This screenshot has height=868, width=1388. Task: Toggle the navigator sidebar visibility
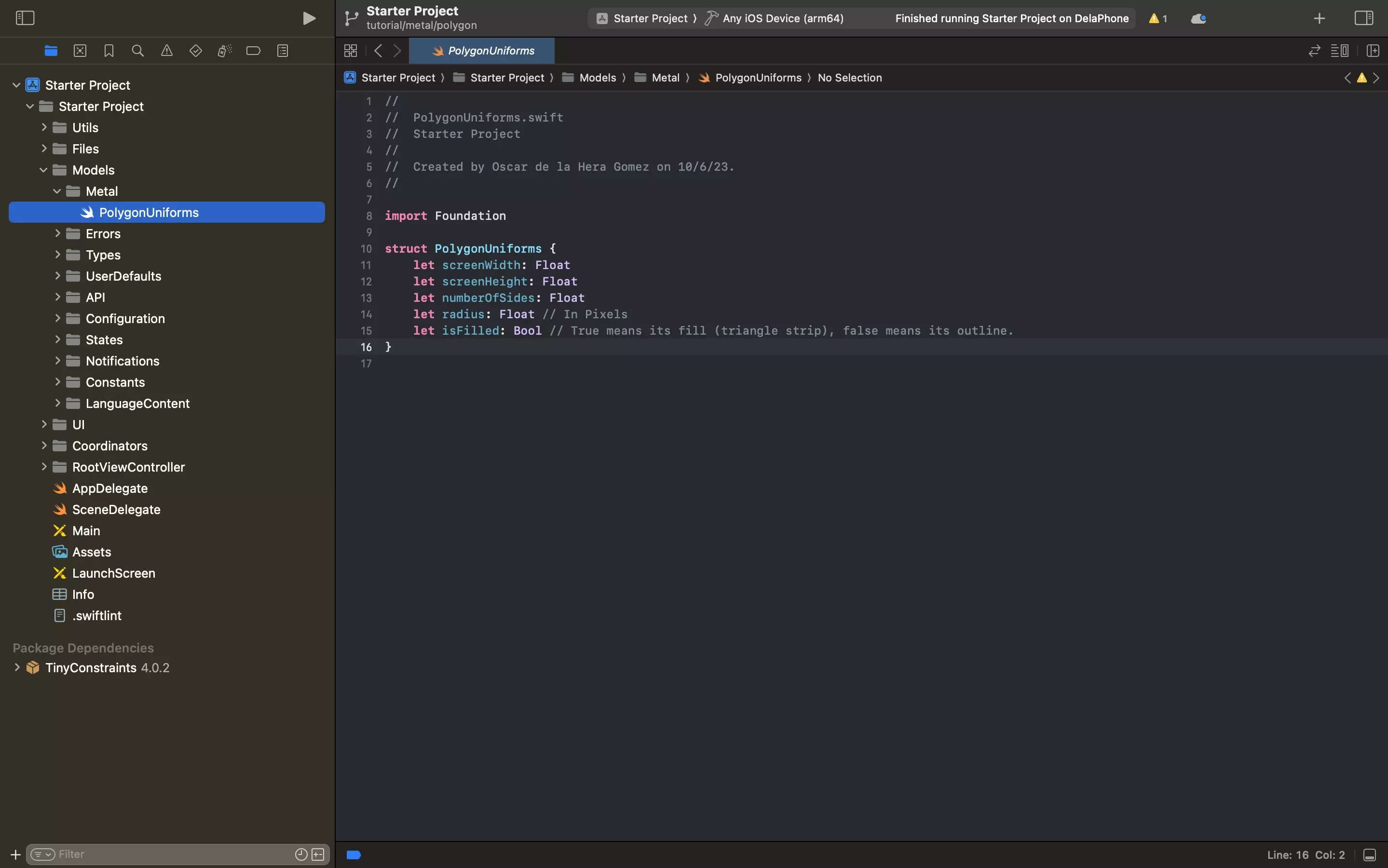(25, 18)
